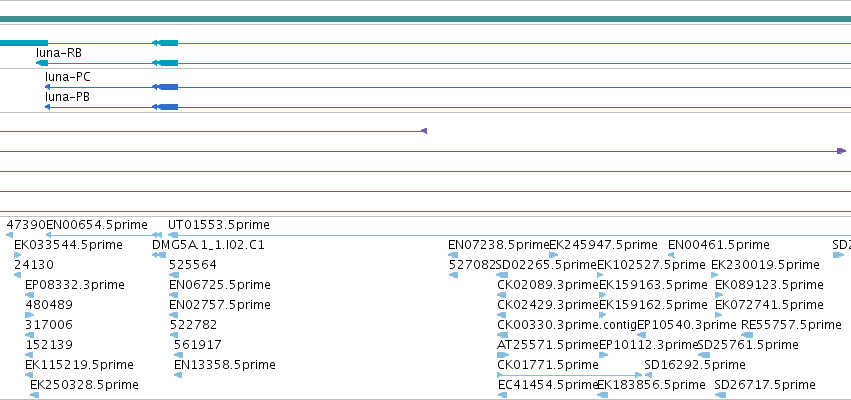Click the luna-PB transcript label

click(67, 97)
